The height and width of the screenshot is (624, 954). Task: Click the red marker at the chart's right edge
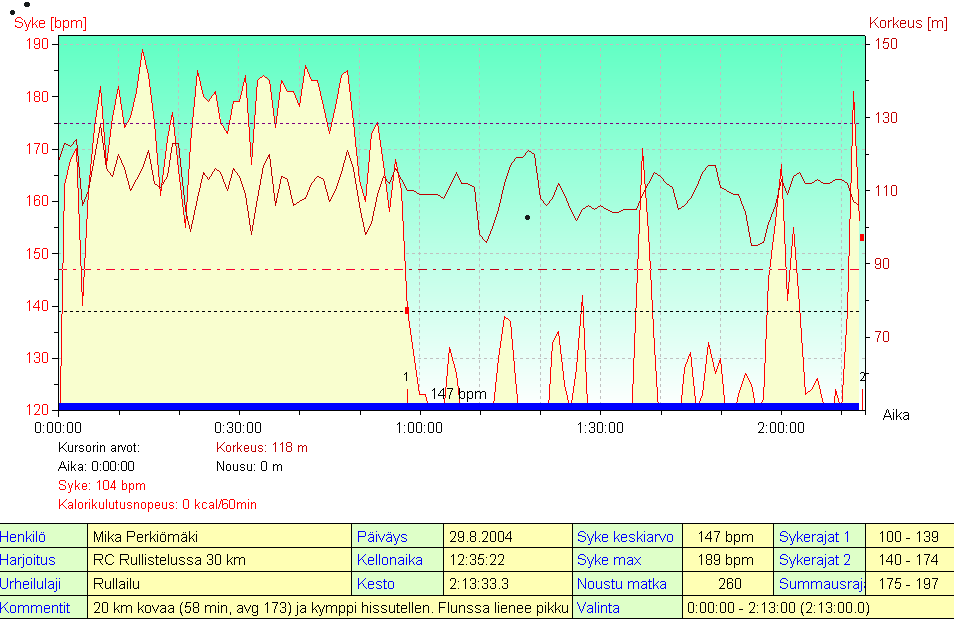[x=862, y=237]
